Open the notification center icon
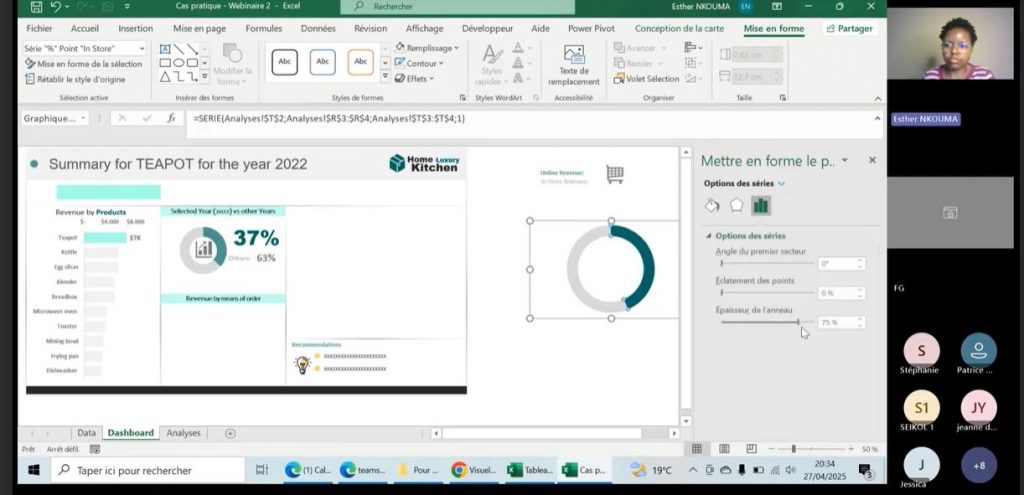 [x=867, y=471]
